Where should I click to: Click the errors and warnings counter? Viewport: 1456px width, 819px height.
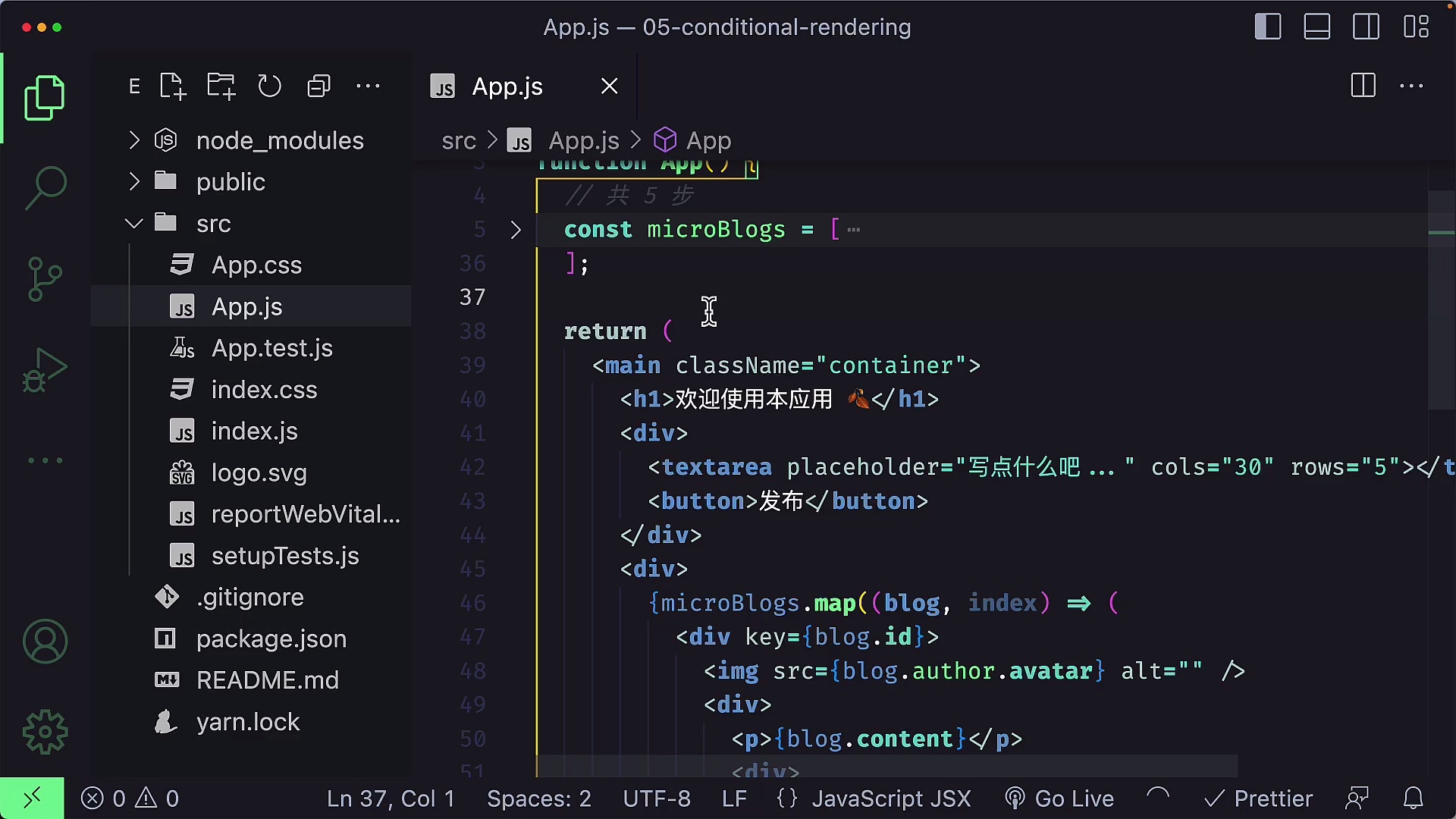[x=130, y=799]
